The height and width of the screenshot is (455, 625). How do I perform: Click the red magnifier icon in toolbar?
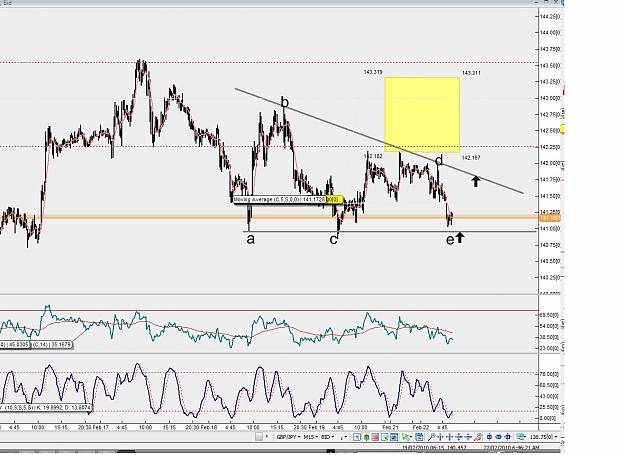pos(478,437)
